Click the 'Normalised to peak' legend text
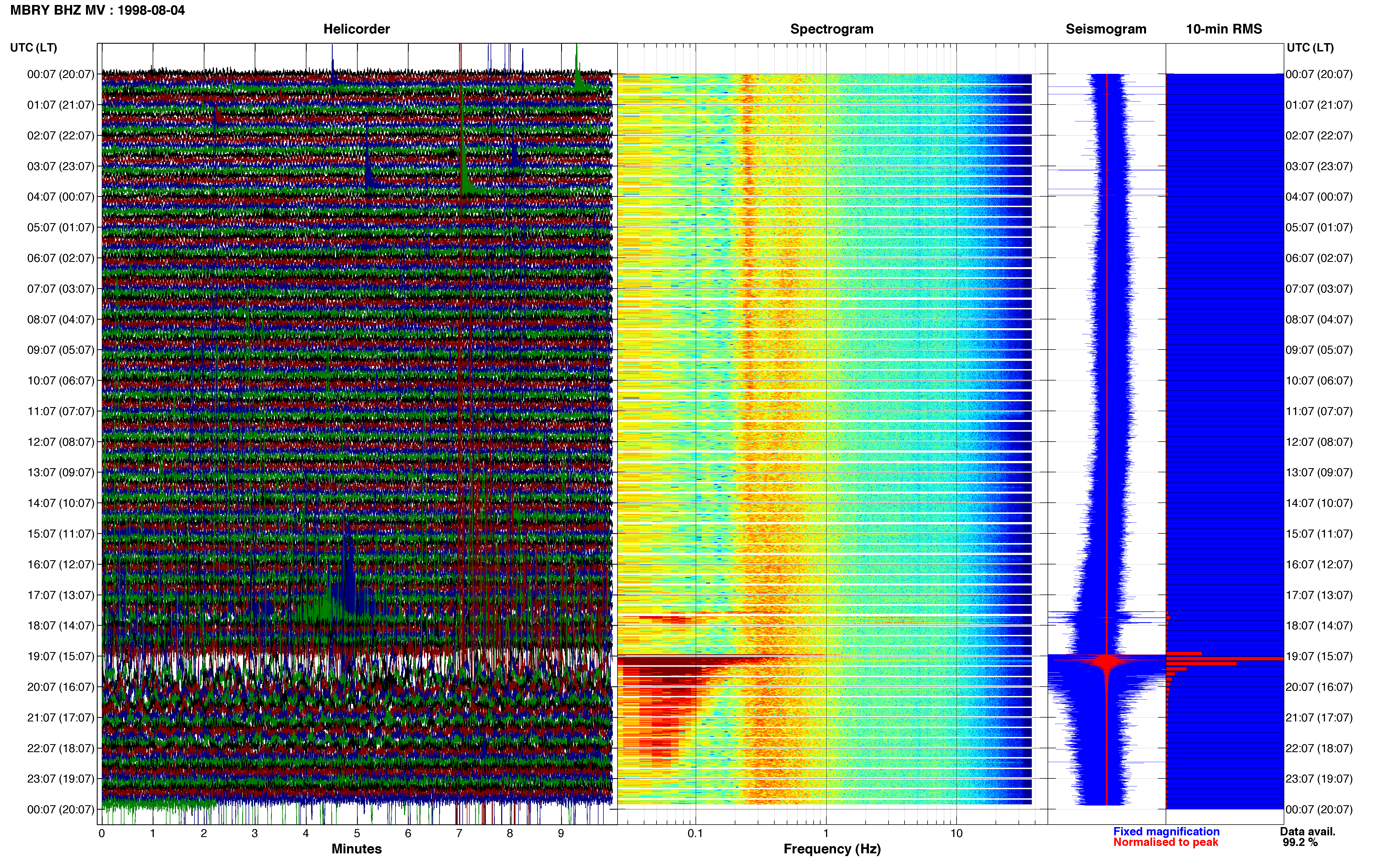Screen dimensions: 1388x868 point(1165,842)
